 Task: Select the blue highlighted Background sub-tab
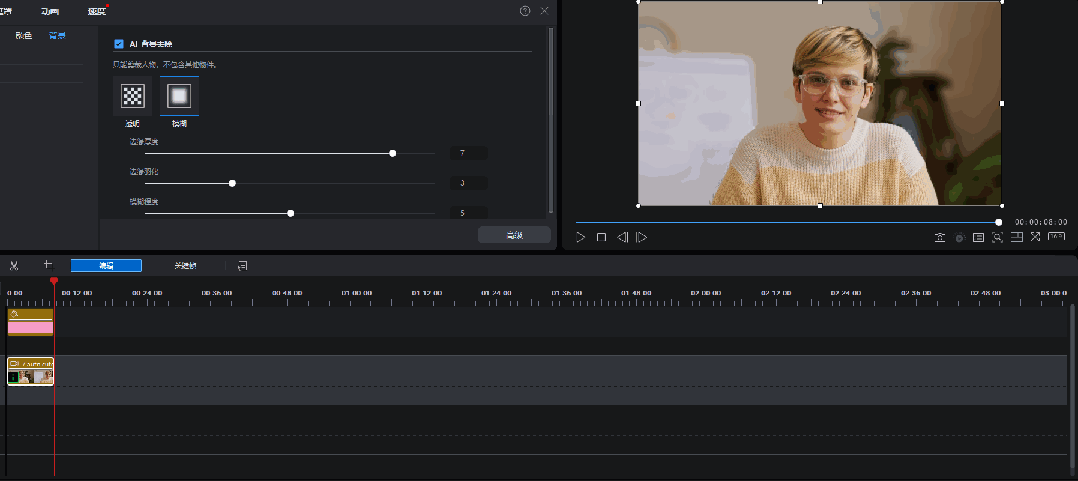coord(57,36)
